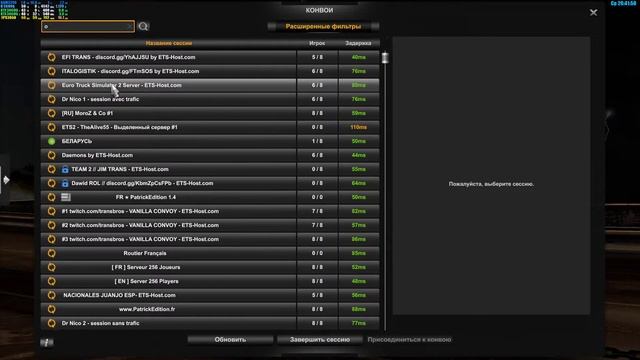Click the Обновить refresh button
The width and height of the screenshot is (640, 360).
click(230, 340)
